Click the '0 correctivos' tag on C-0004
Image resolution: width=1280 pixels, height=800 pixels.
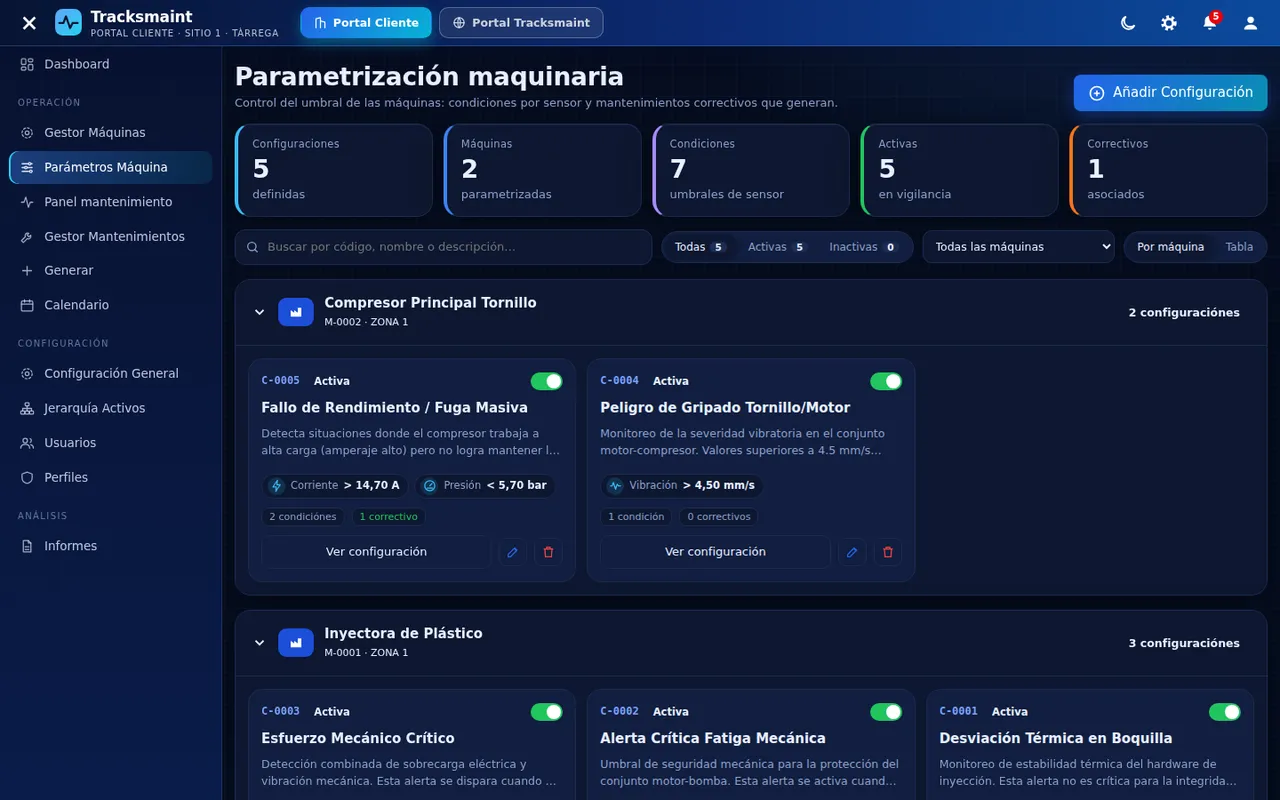[719, 517]
